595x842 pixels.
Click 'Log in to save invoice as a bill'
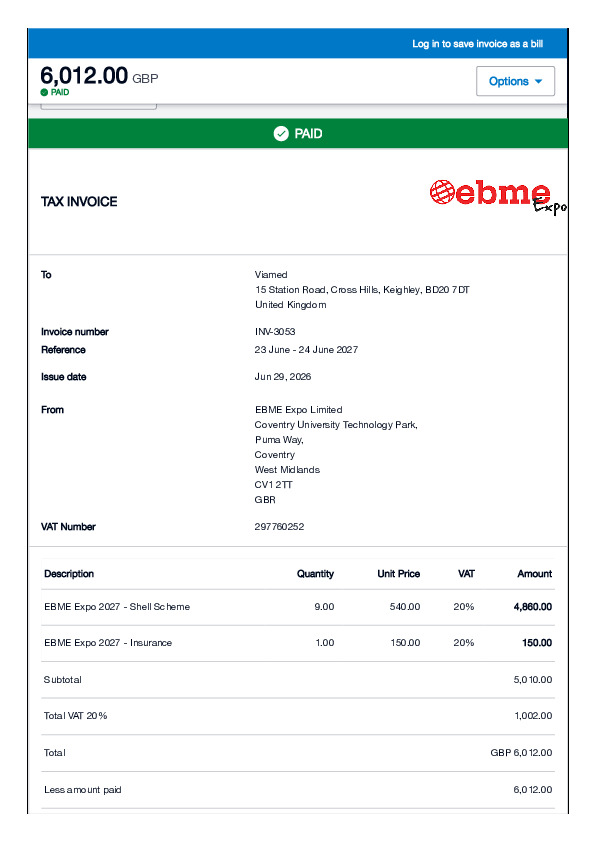[x=477, y=43]
